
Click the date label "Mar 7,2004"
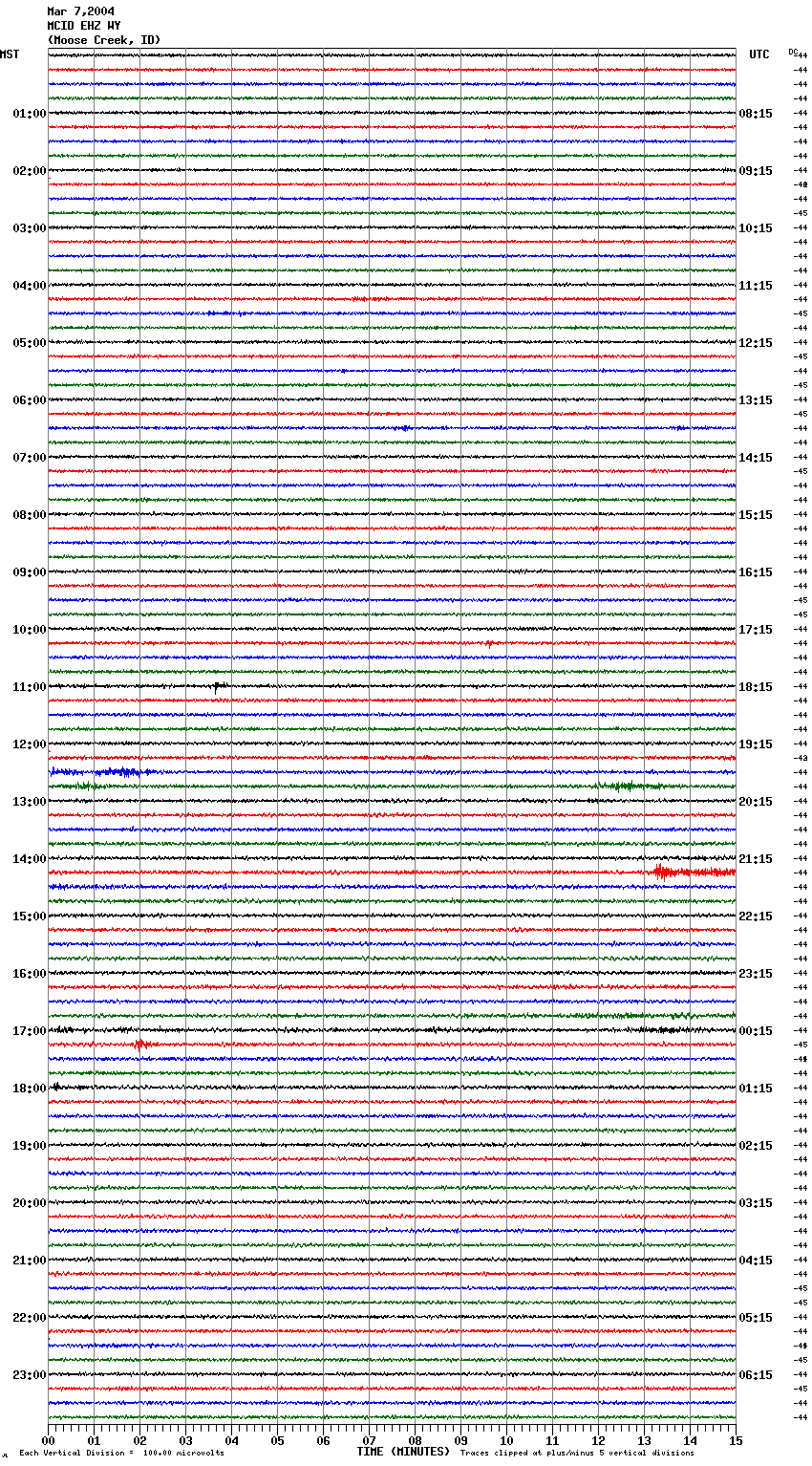coord(80,11)
